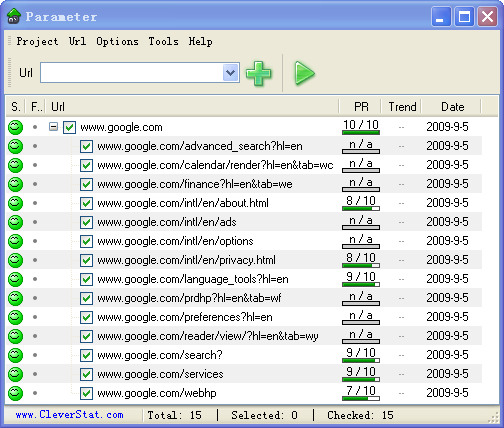This screenshot has height=428, width=504.
Task: Sort by the S. status column header
Action: [x=16, y=107]
